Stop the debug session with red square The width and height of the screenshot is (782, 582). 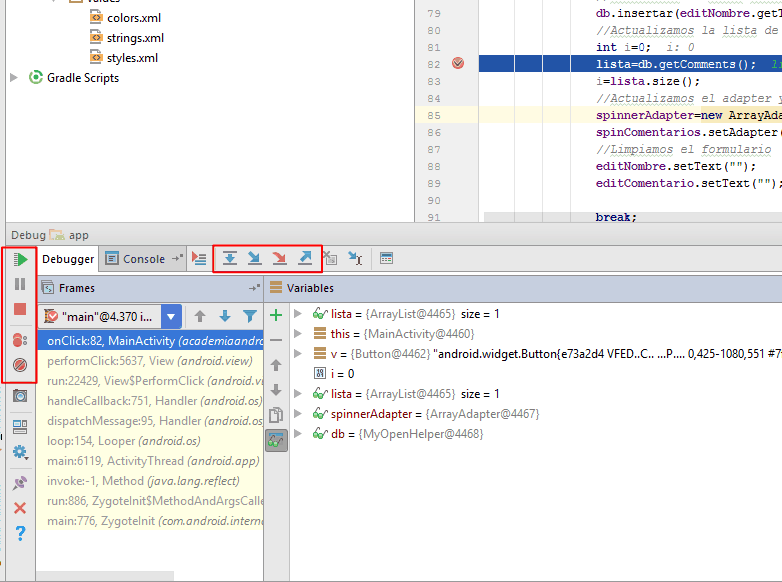[x=20, y=309]
